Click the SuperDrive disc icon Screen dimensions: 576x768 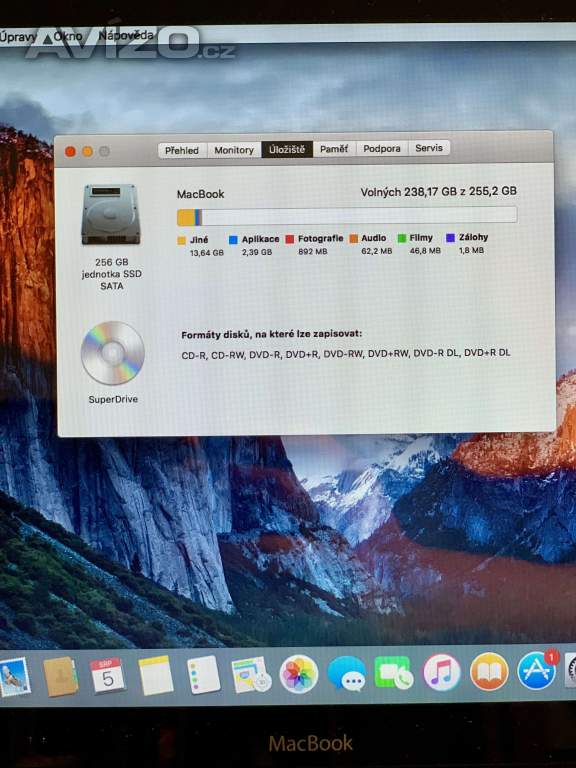(x=113, y=353)
